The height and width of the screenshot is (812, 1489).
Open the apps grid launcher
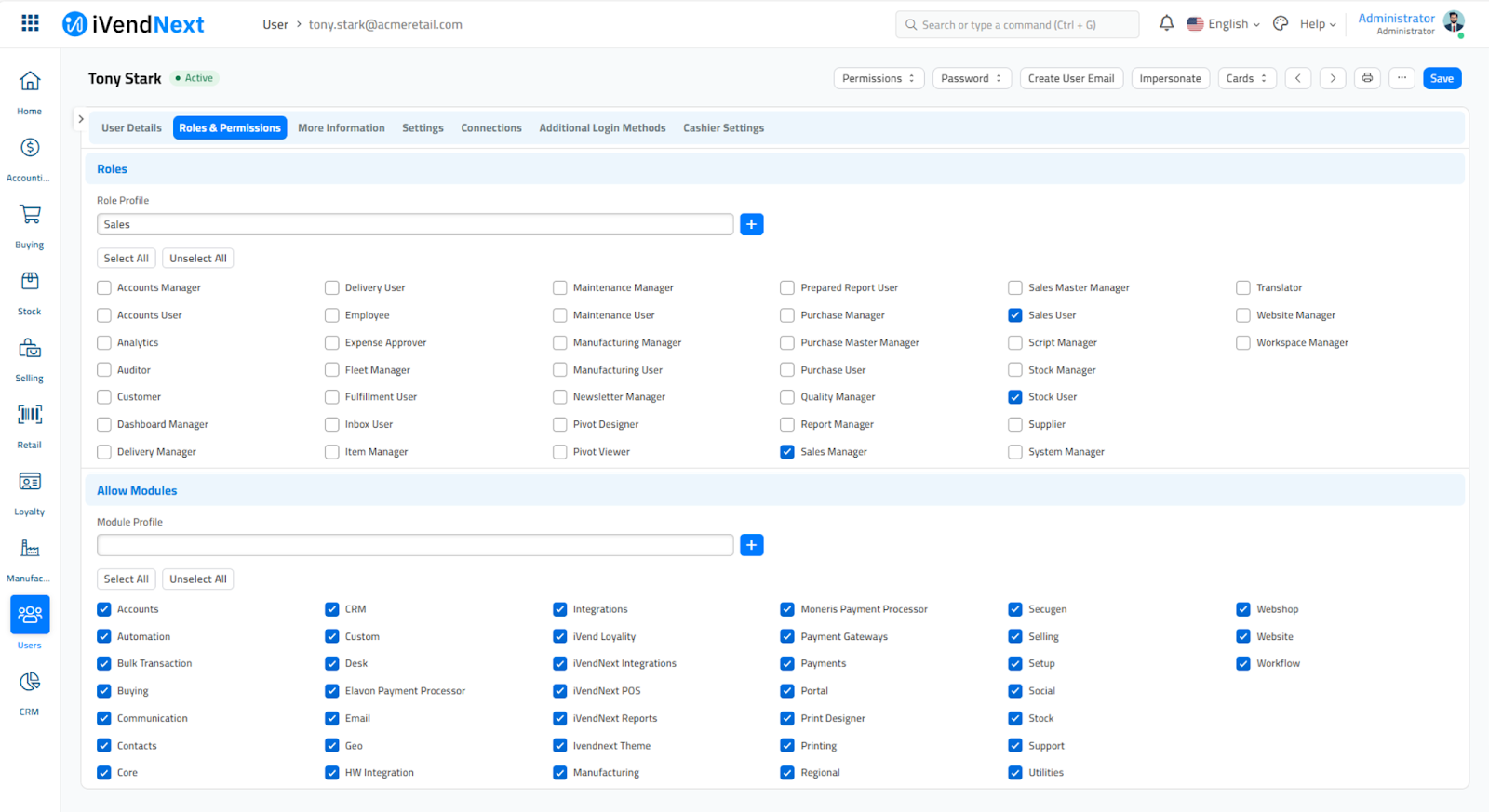click(30, 23)
